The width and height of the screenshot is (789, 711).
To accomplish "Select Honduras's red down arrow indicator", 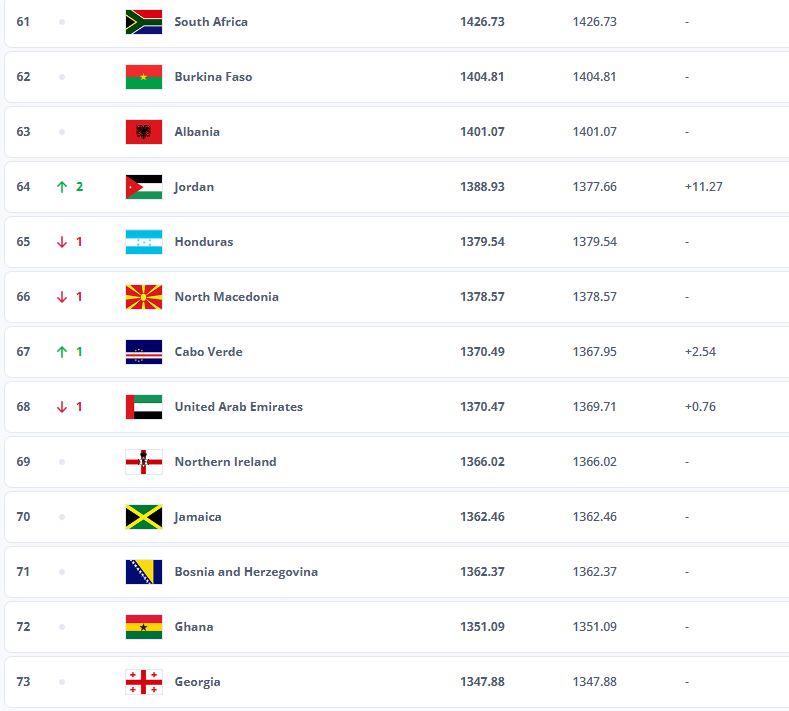I will [62, 242].
